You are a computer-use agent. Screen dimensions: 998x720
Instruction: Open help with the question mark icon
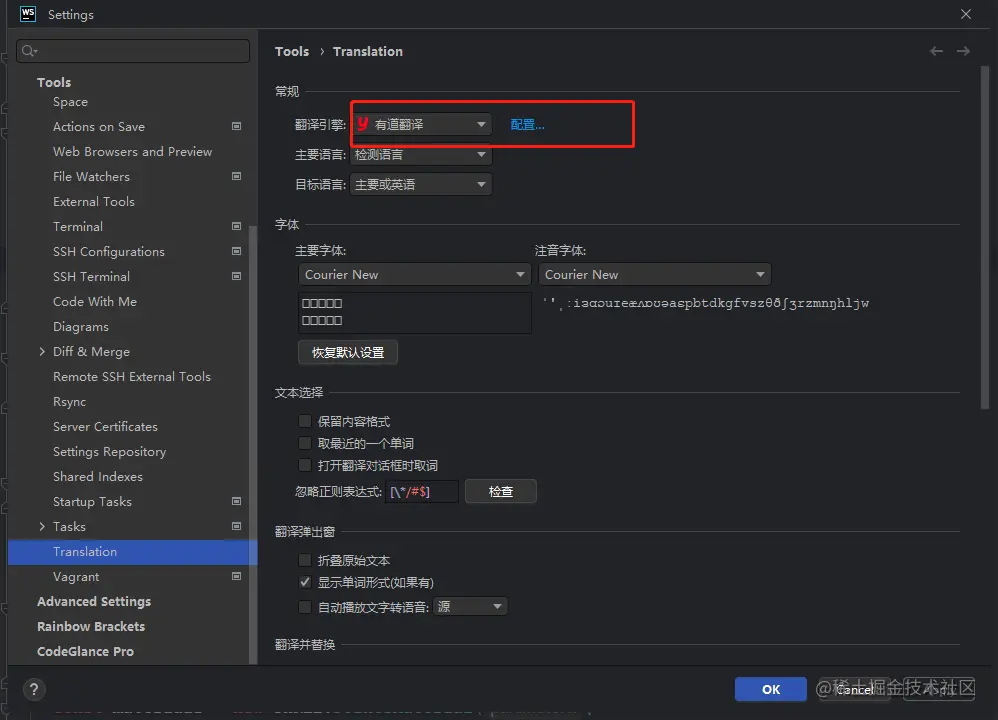(34, 689)
